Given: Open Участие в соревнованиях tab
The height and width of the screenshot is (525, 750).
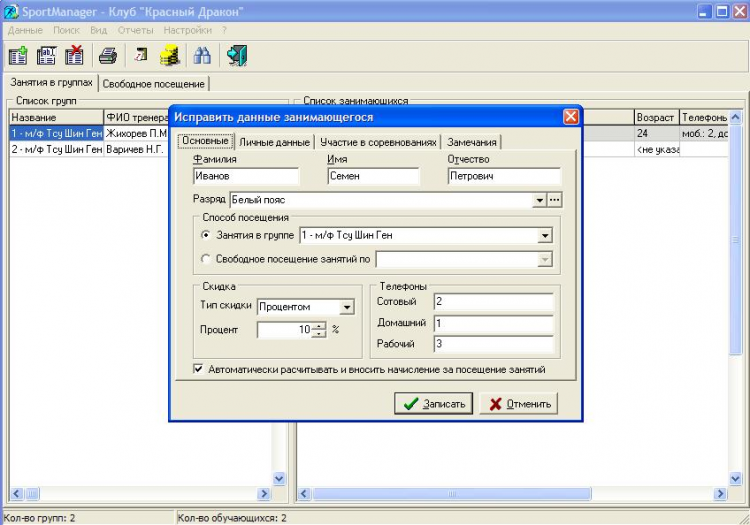Looking at the screenshot, I should [x=378, y=142].
